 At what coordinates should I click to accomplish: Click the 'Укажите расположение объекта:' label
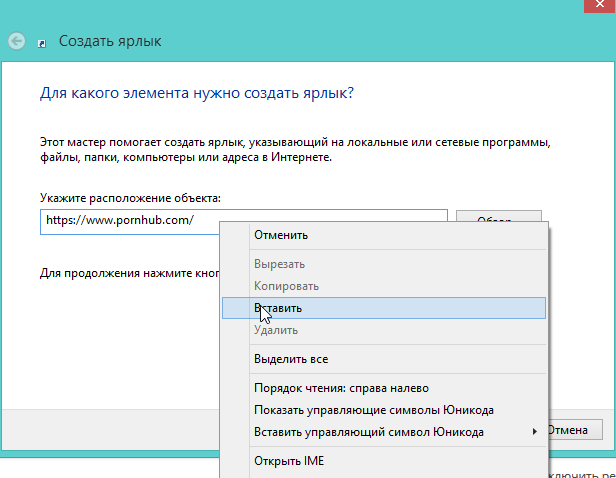[130, 198]
